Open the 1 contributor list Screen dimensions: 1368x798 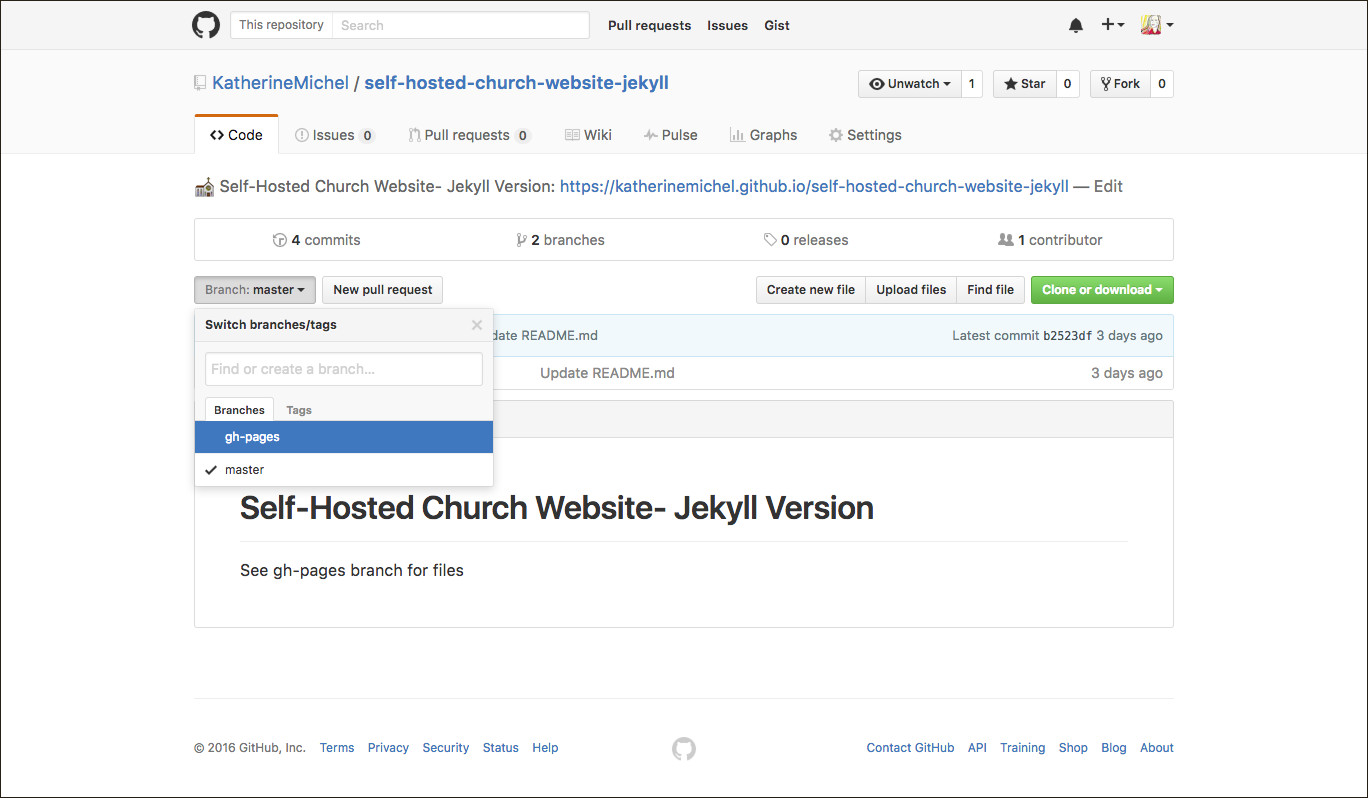click(1050, 240)
